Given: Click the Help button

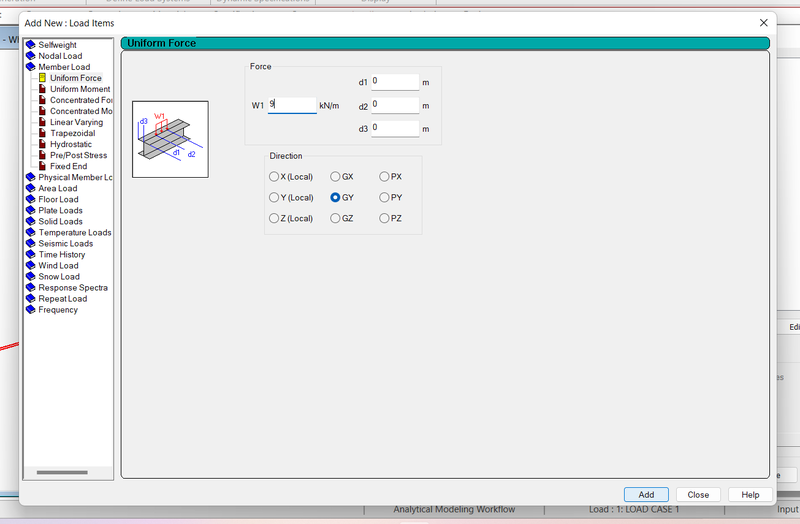Looking at the screenshot, I should point(750,494).
